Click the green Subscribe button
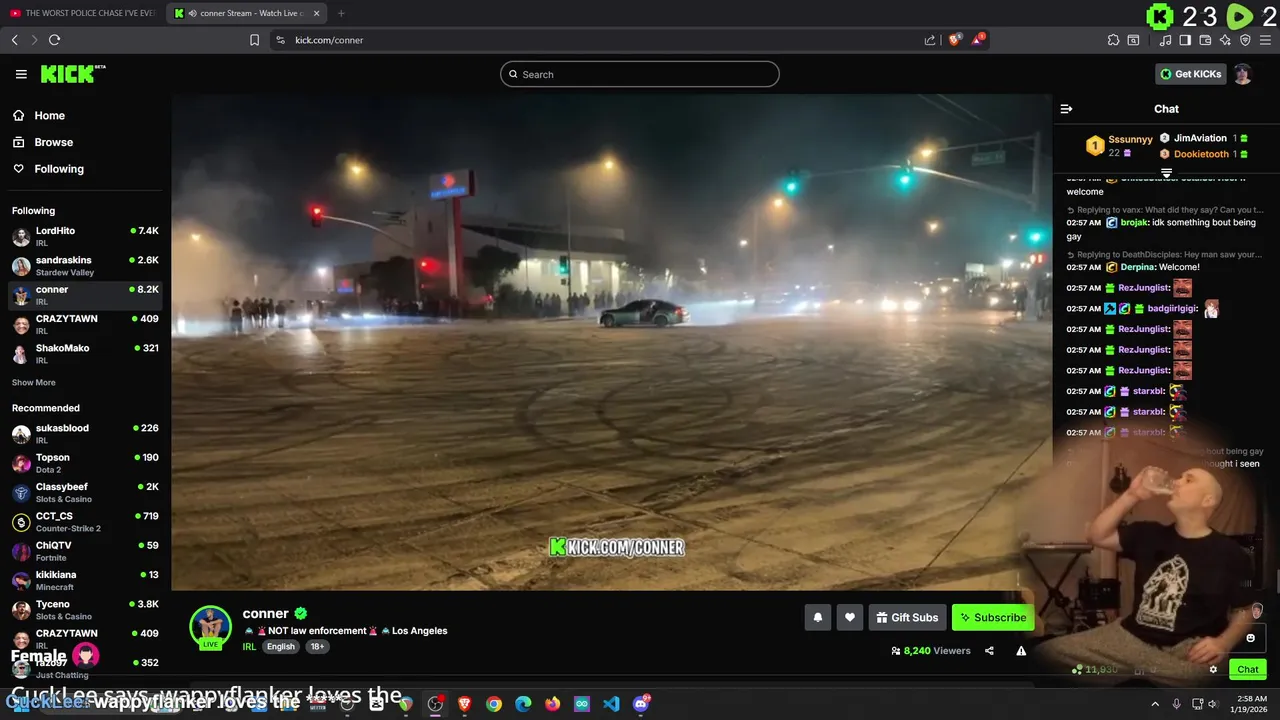The image size is (1280, 720). click(993, 618)
